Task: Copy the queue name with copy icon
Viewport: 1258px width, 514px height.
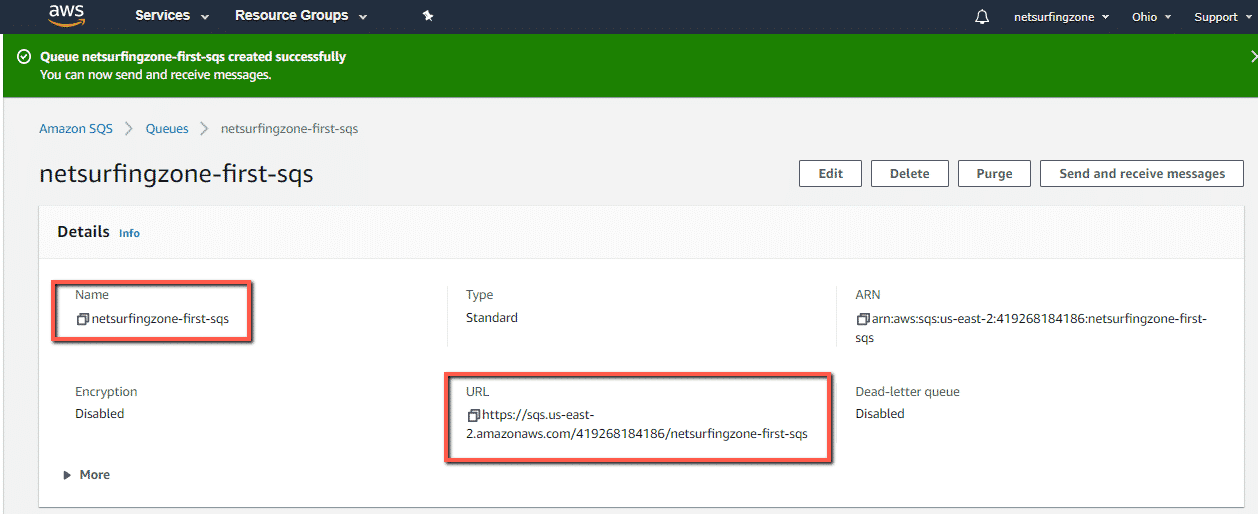Action: pyautogui.click(x=83, y=320)
